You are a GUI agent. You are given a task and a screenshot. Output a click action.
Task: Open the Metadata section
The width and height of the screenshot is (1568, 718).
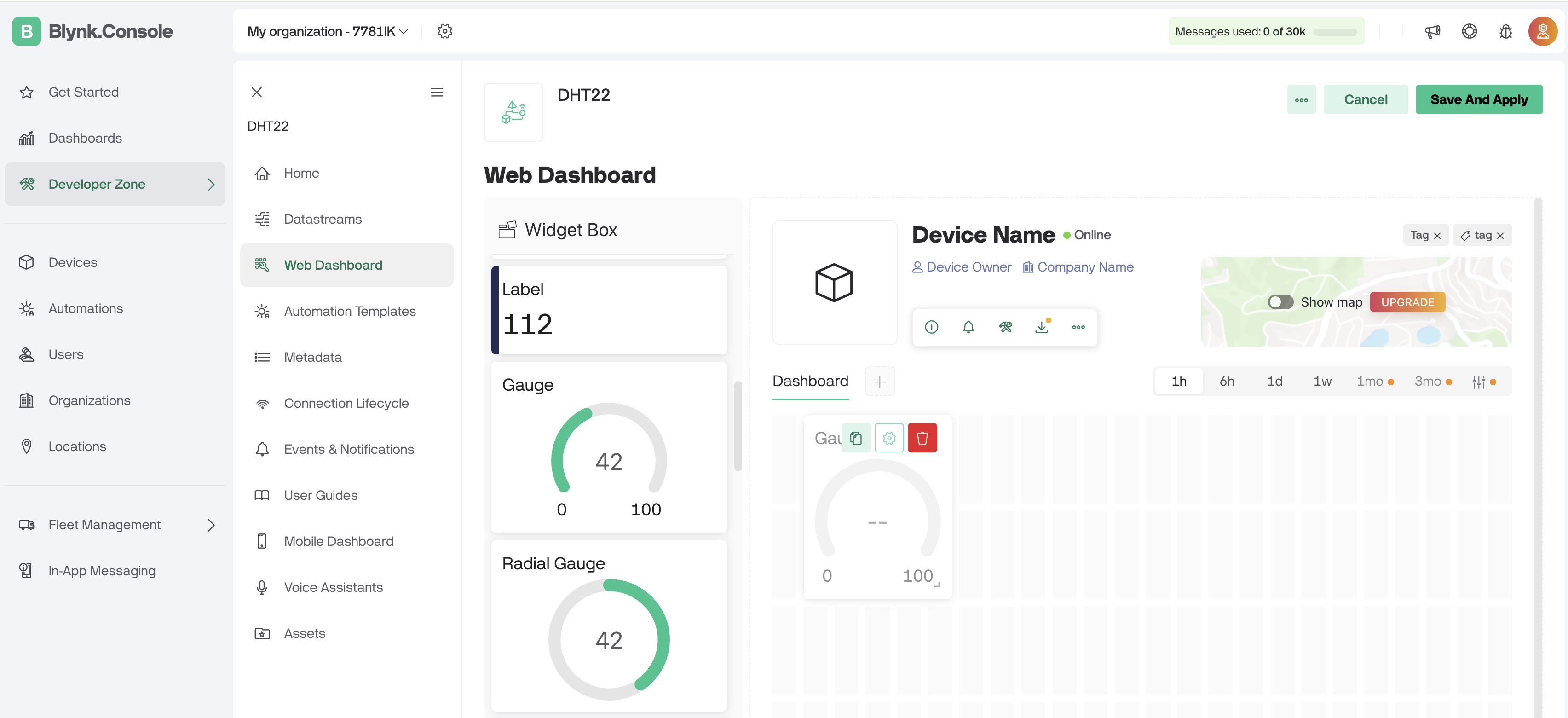(x=347, y=357)
